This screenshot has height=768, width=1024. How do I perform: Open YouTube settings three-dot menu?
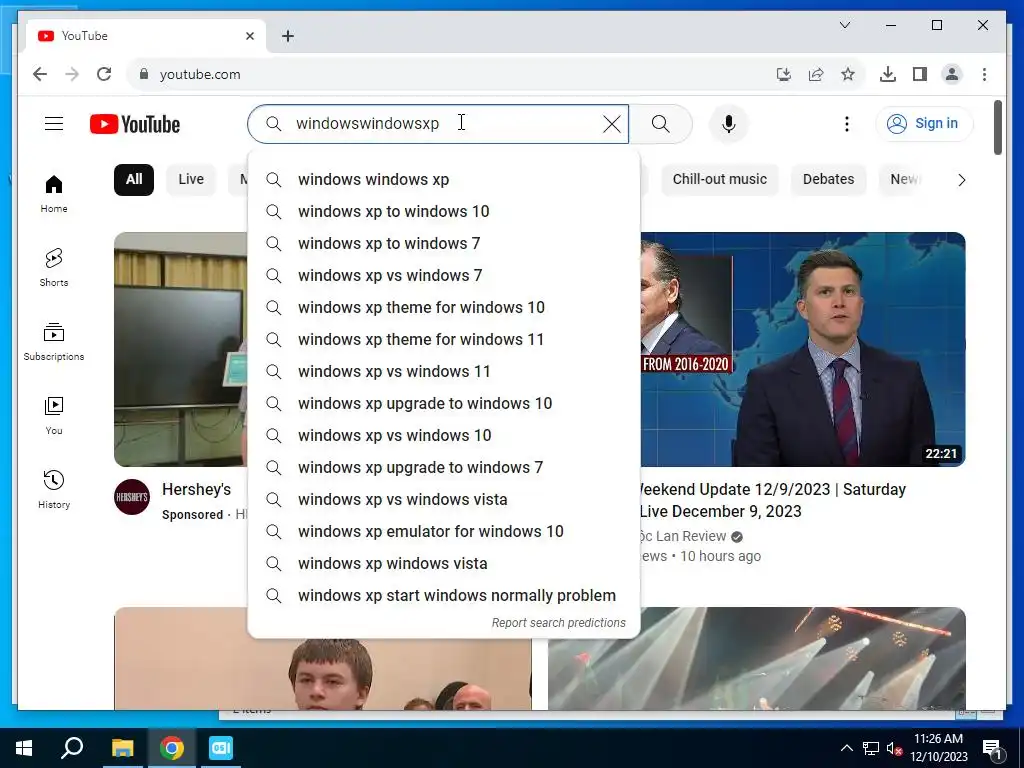(846, 124)
